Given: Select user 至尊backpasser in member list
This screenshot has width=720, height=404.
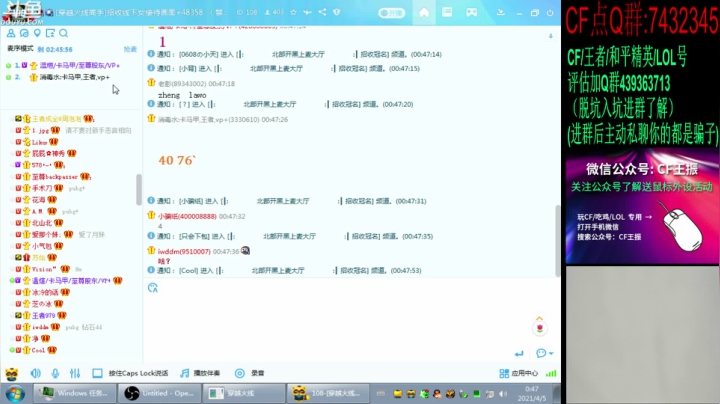Looking at the screenshot, I should click(55, 176).
